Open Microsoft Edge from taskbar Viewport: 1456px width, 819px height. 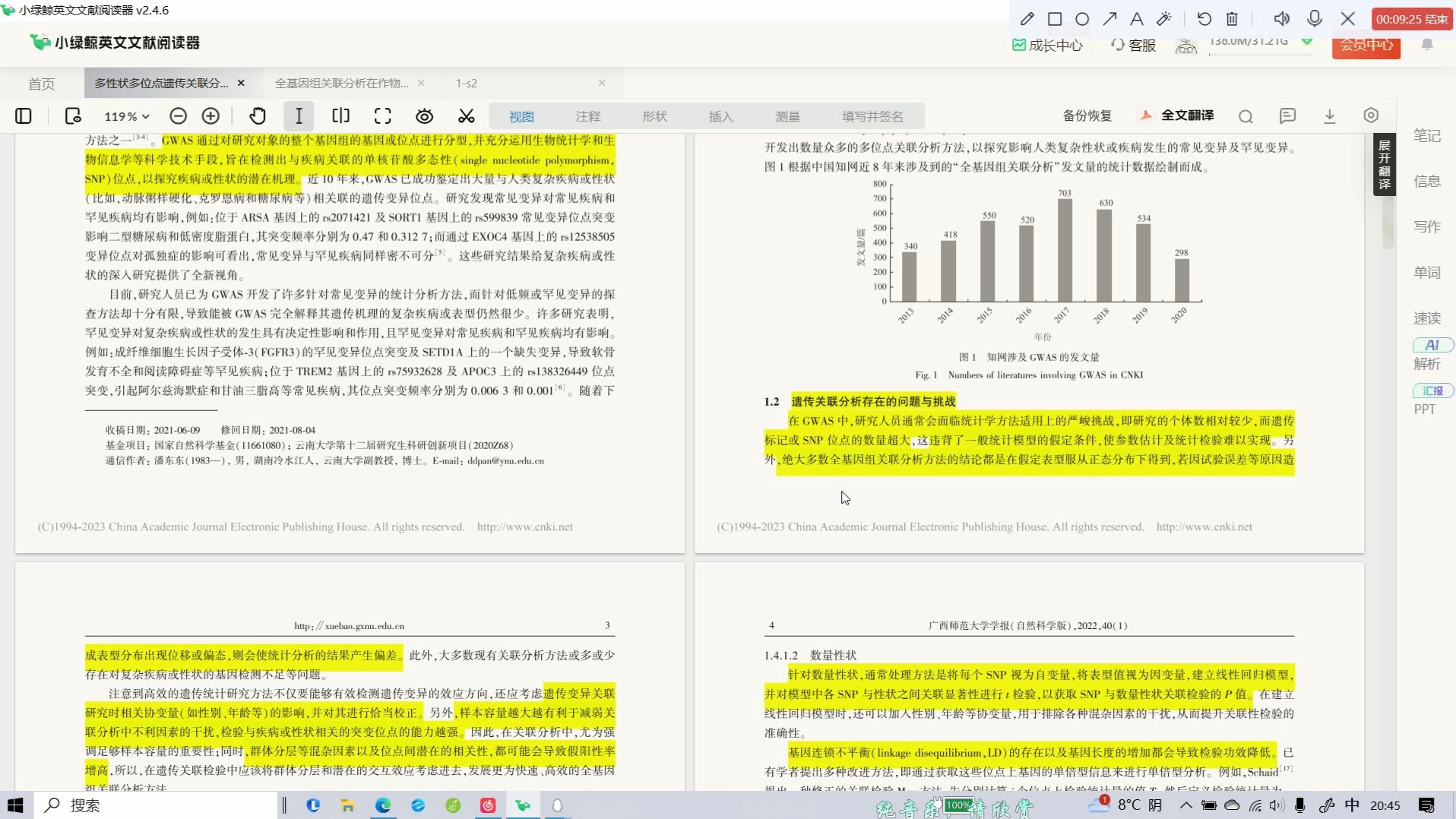(383, 805)
